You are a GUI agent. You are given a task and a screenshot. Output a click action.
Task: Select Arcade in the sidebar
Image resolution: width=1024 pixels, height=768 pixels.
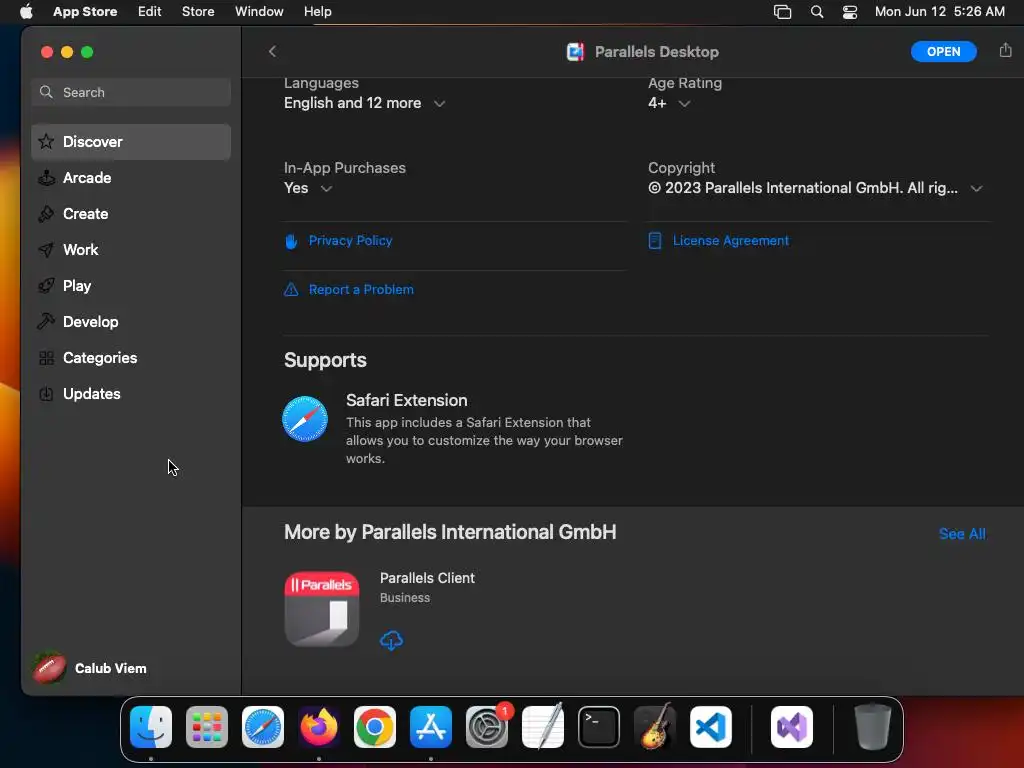[x=131, y=178]
